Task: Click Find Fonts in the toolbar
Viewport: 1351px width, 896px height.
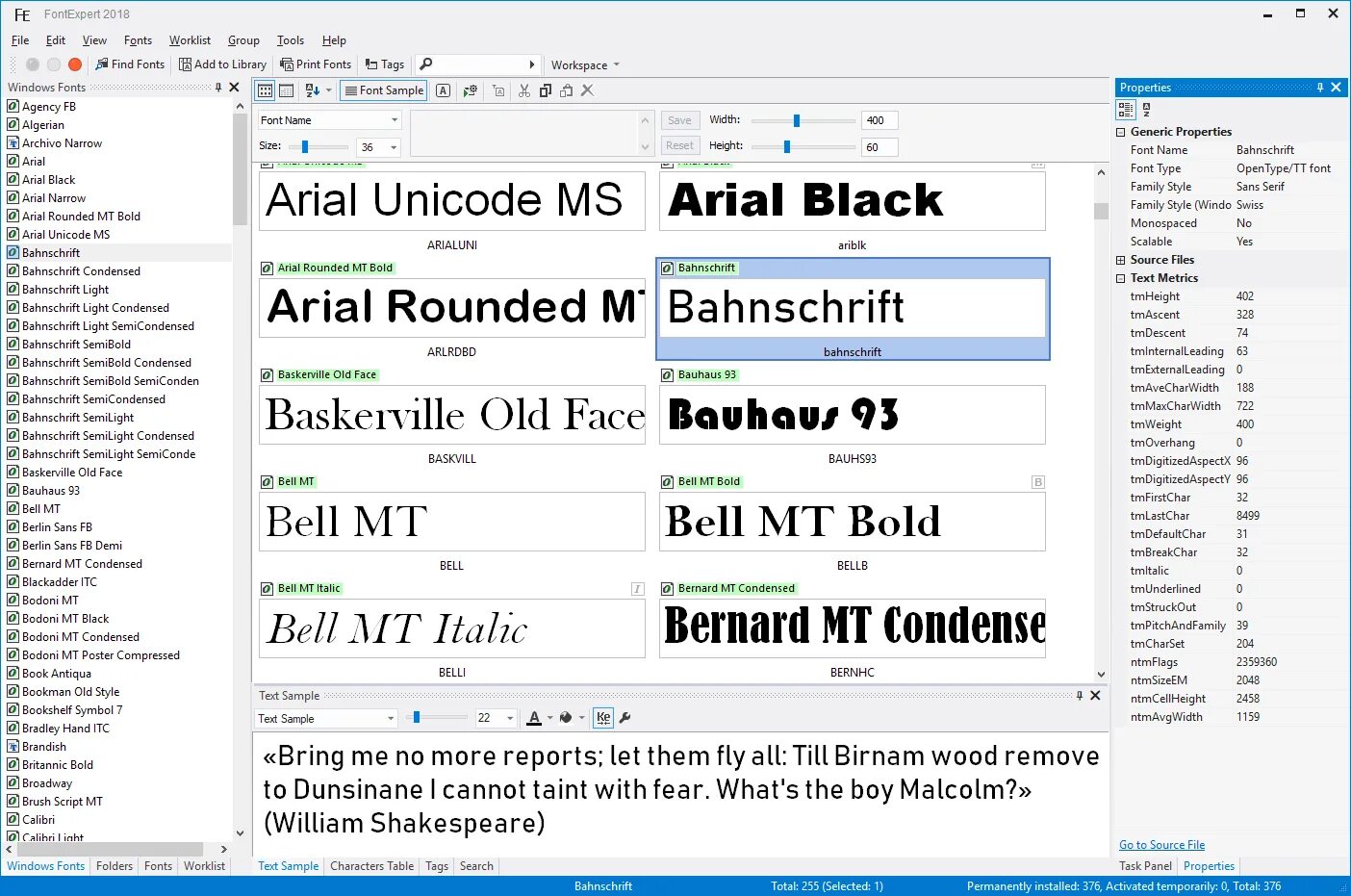Action: (x=130, y=64)
